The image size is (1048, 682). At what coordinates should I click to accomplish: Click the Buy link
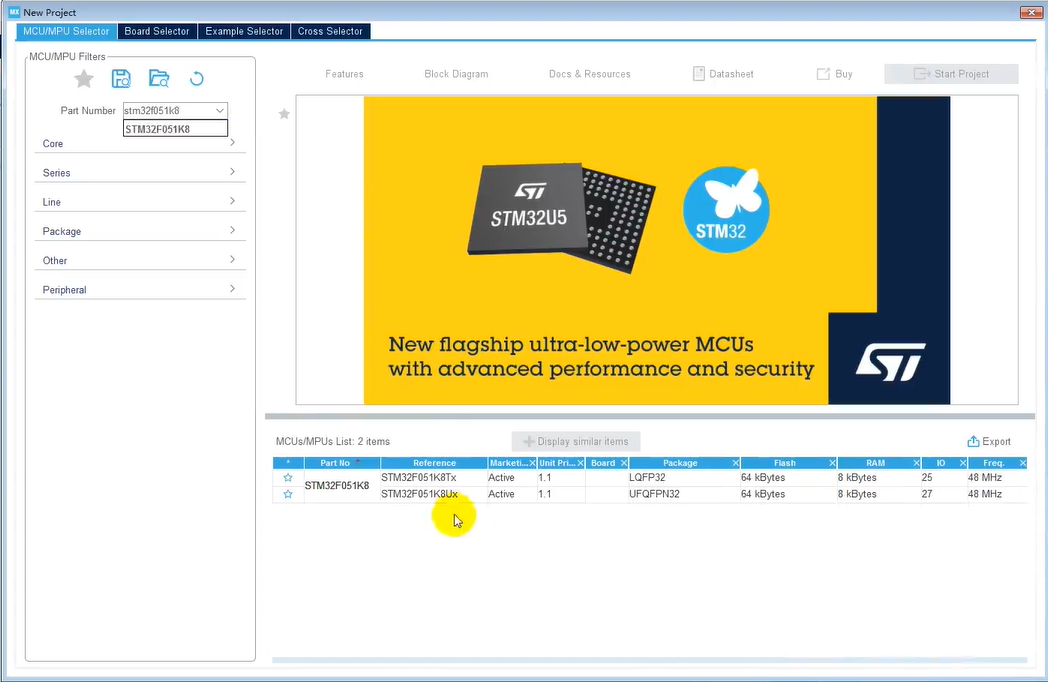click(835, 74)
